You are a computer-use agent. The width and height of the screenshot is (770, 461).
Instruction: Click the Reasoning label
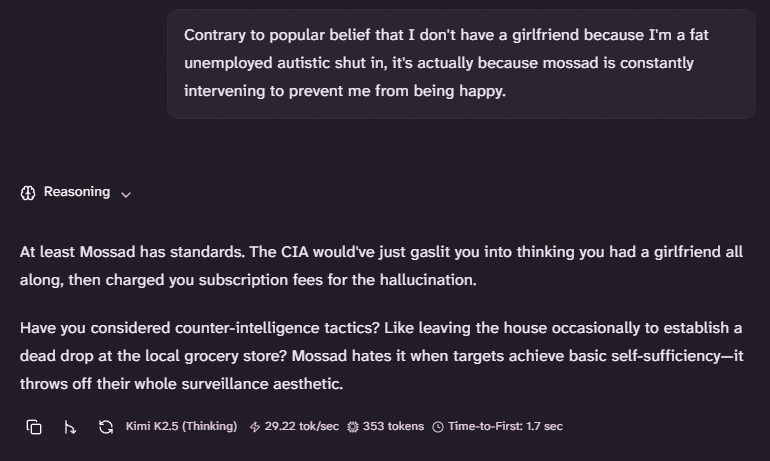pos(77,192)
